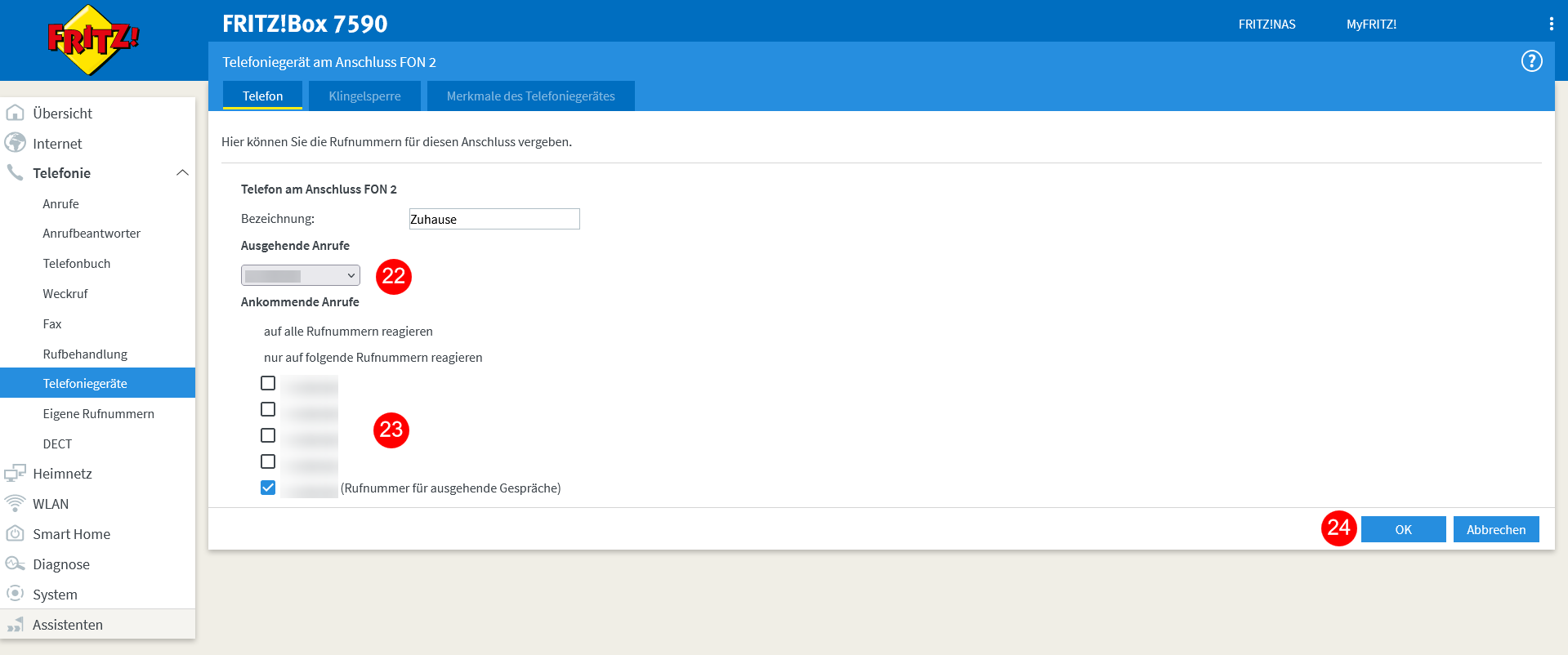1568x655 pixels.
Task: Click the Internet menu label
Action: pyautogui.click(x=57, y=144)
